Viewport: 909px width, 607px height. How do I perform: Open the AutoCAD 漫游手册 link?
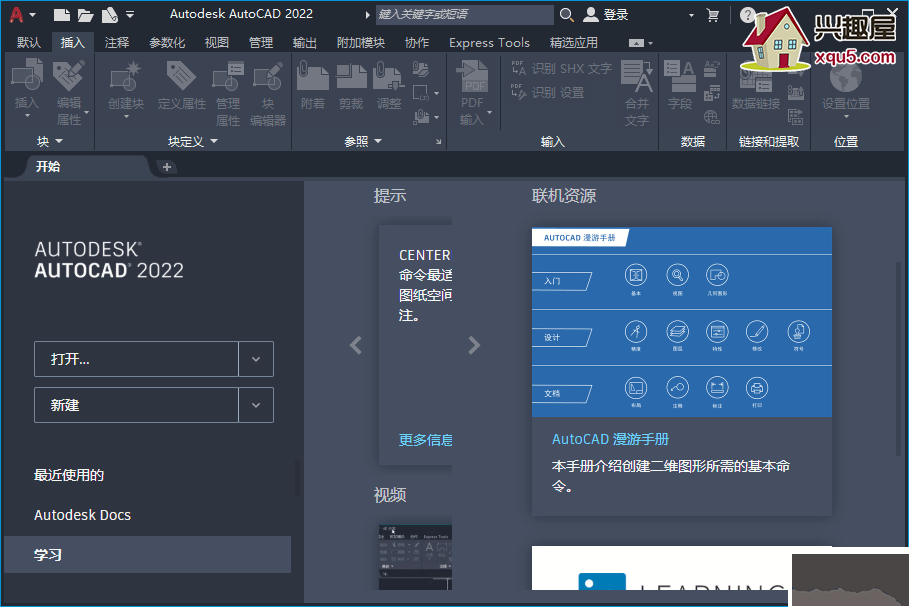tap(610, 439)
